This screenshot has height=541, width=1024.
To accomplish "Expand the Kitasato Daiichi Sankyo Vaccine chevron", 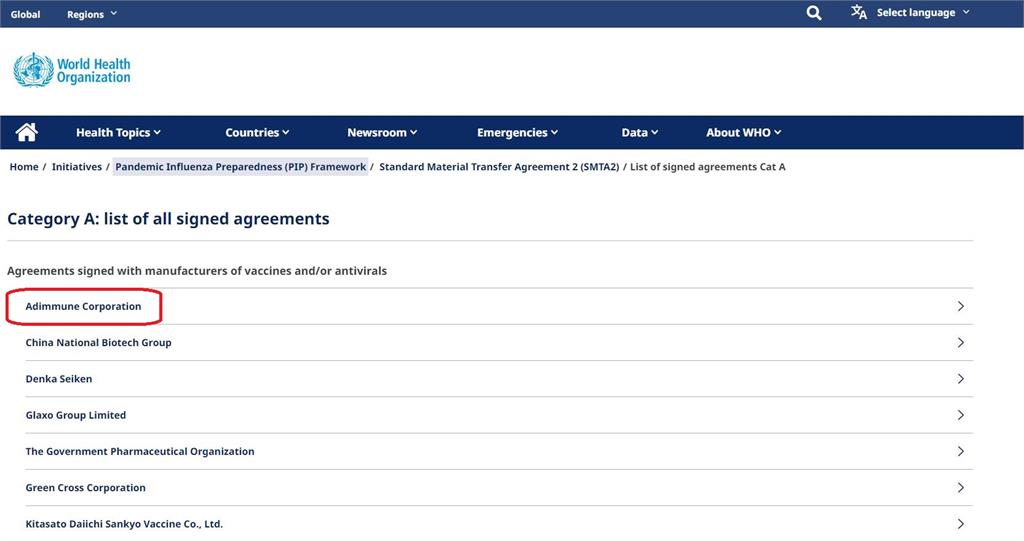I will [x=961, y=524].
